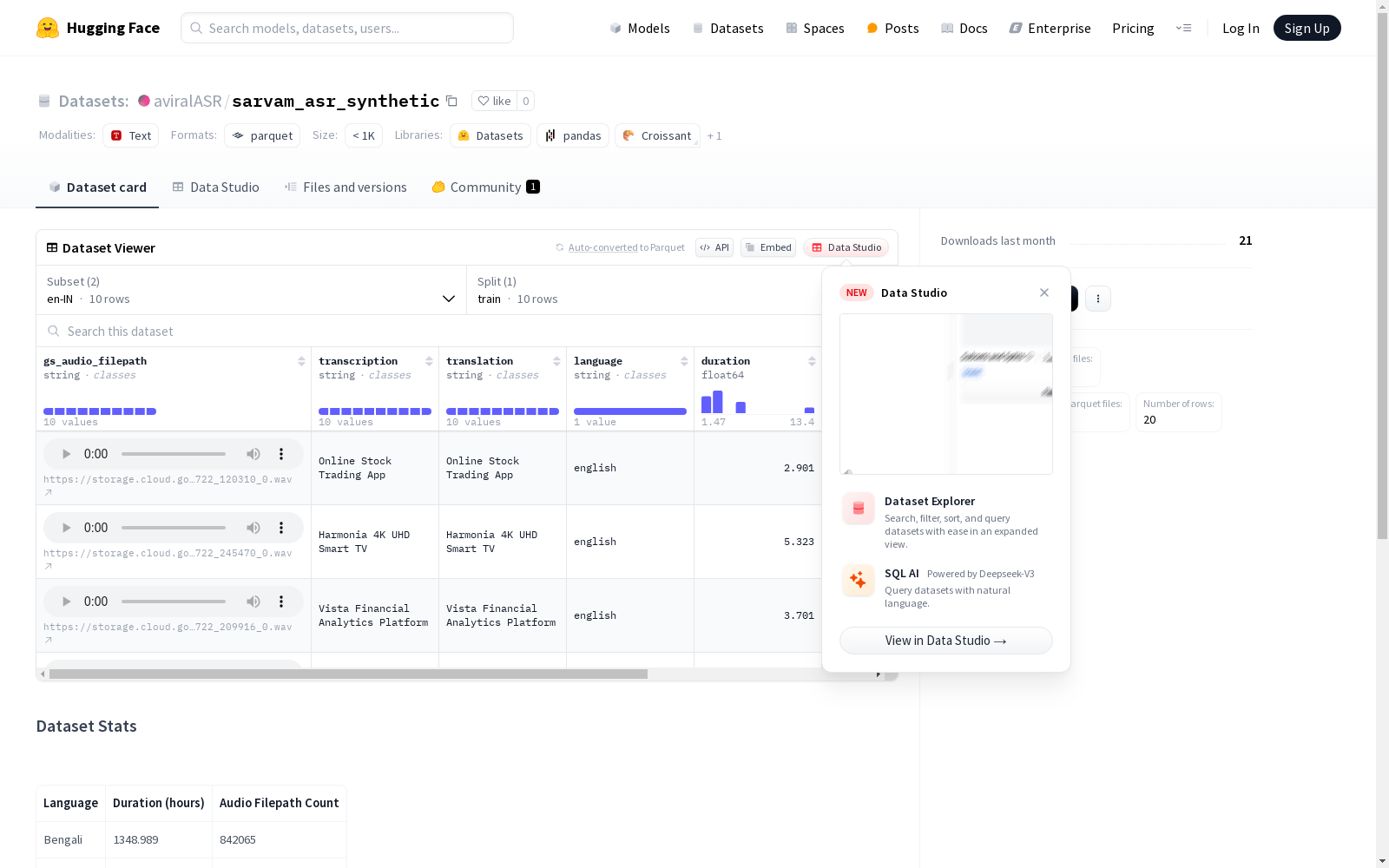The height and width of the screenshot is (868, 1389).
Task: Click the Embed button
Action: [768, 247]
